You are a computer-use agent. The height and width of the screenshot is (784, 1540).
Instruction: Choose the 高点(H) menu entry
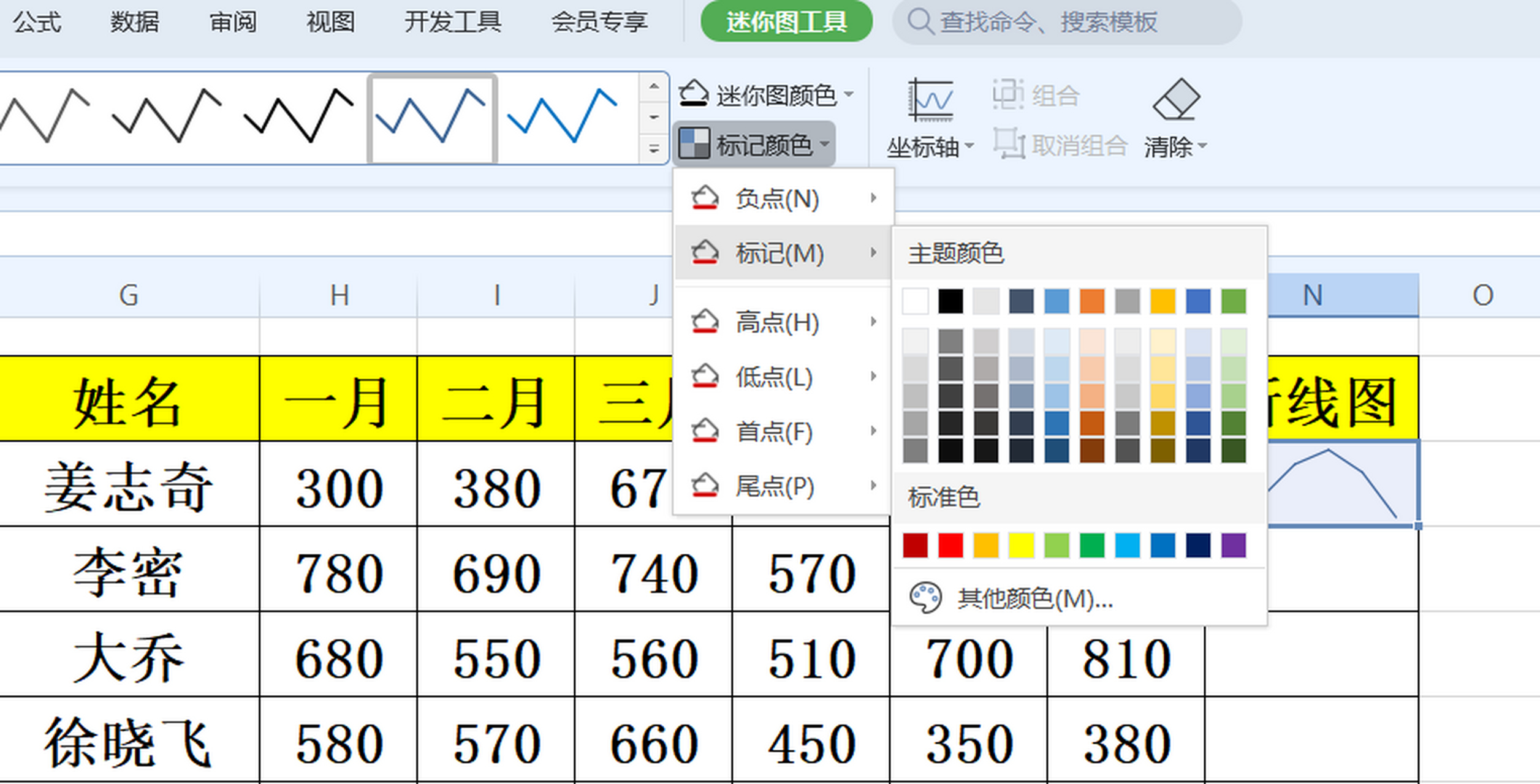[x=783, y=321]
